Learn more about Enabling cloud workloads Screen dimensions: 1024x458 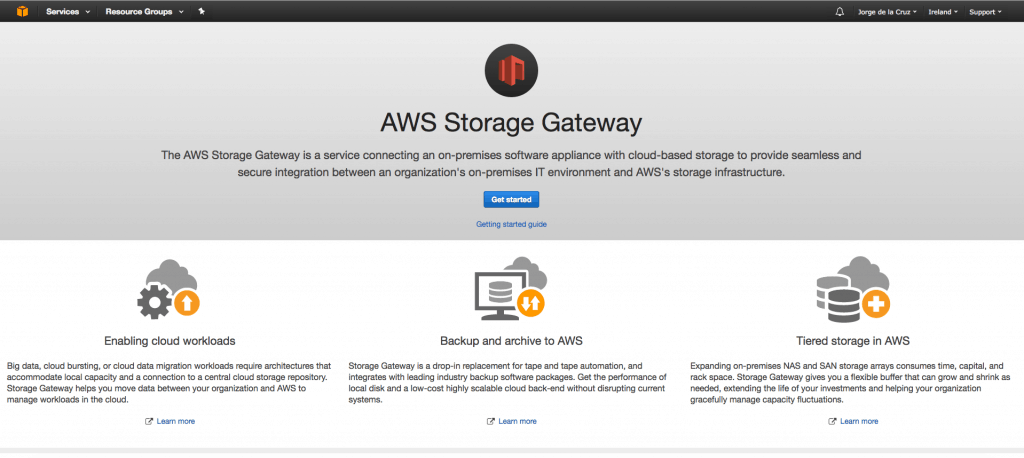(176, 421)
